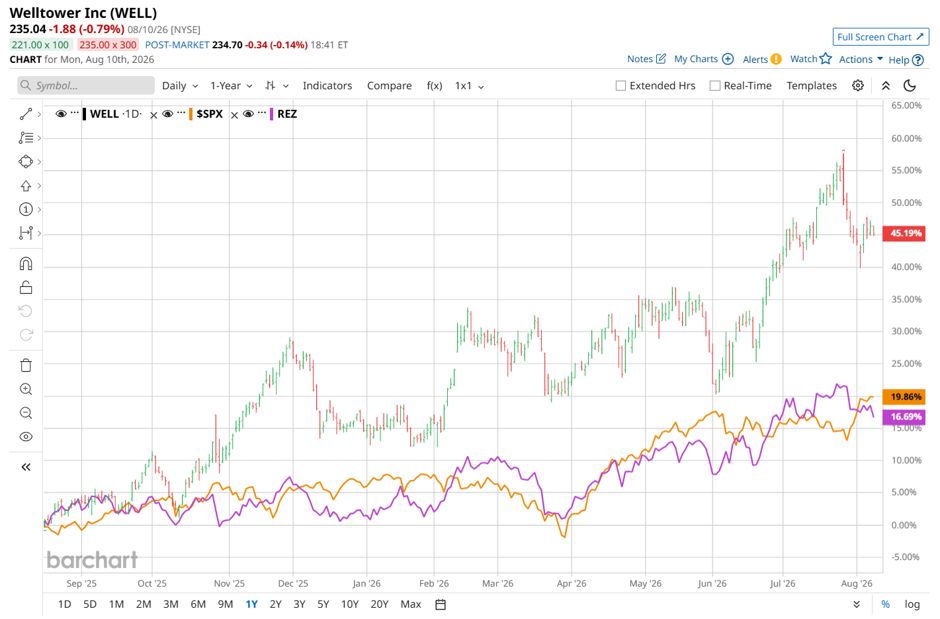This screenshot has width=940, height=619.
Task: Open Notes pencil icon
Action: [661, 59]
